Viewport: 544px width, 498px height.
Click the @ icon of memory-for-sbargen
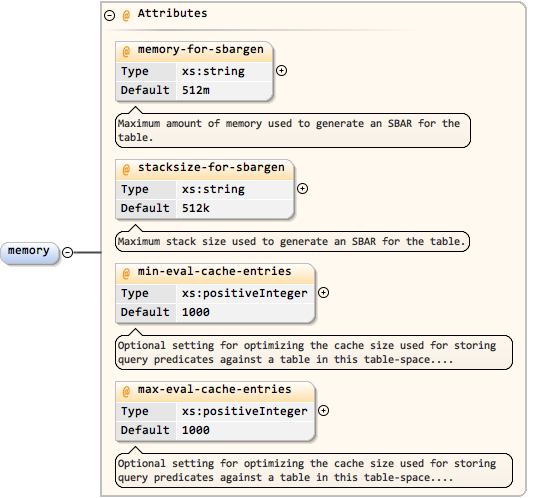coord(126,51)
